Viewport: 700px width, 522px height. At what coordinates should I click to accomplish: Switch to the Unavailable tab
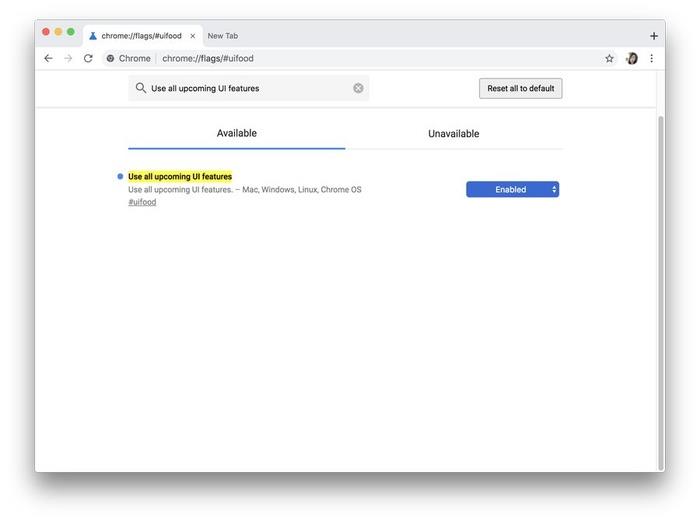[x=453, y=134]
